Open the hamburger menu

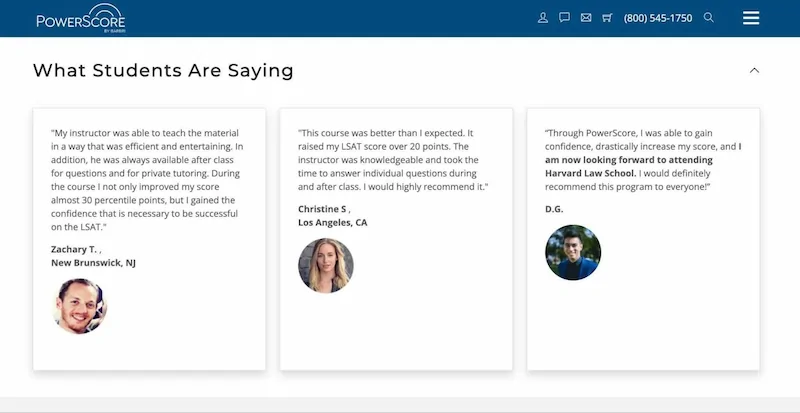pyautogui.click(x=751, y=18)
